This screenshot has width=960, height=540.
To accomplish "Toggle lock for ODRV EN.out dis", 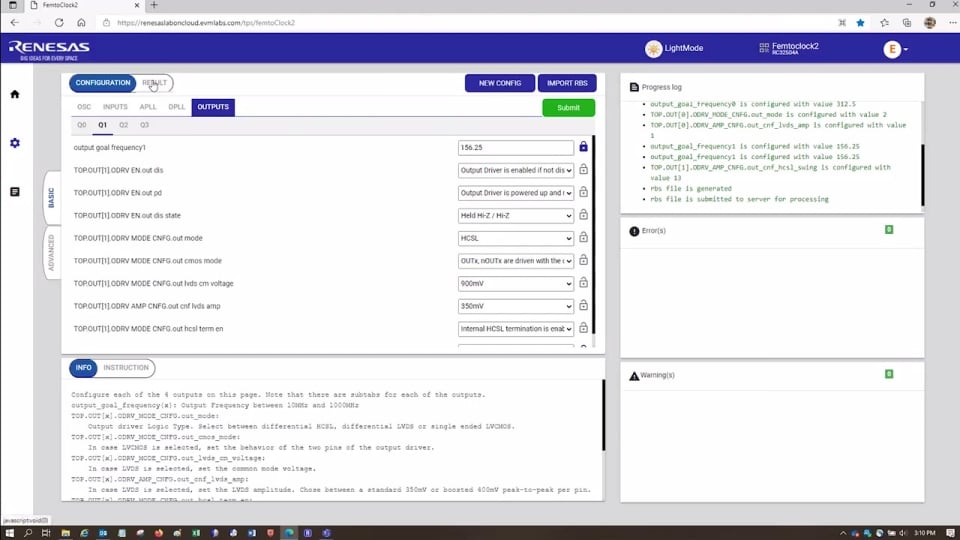I will [x=583, y=170].
